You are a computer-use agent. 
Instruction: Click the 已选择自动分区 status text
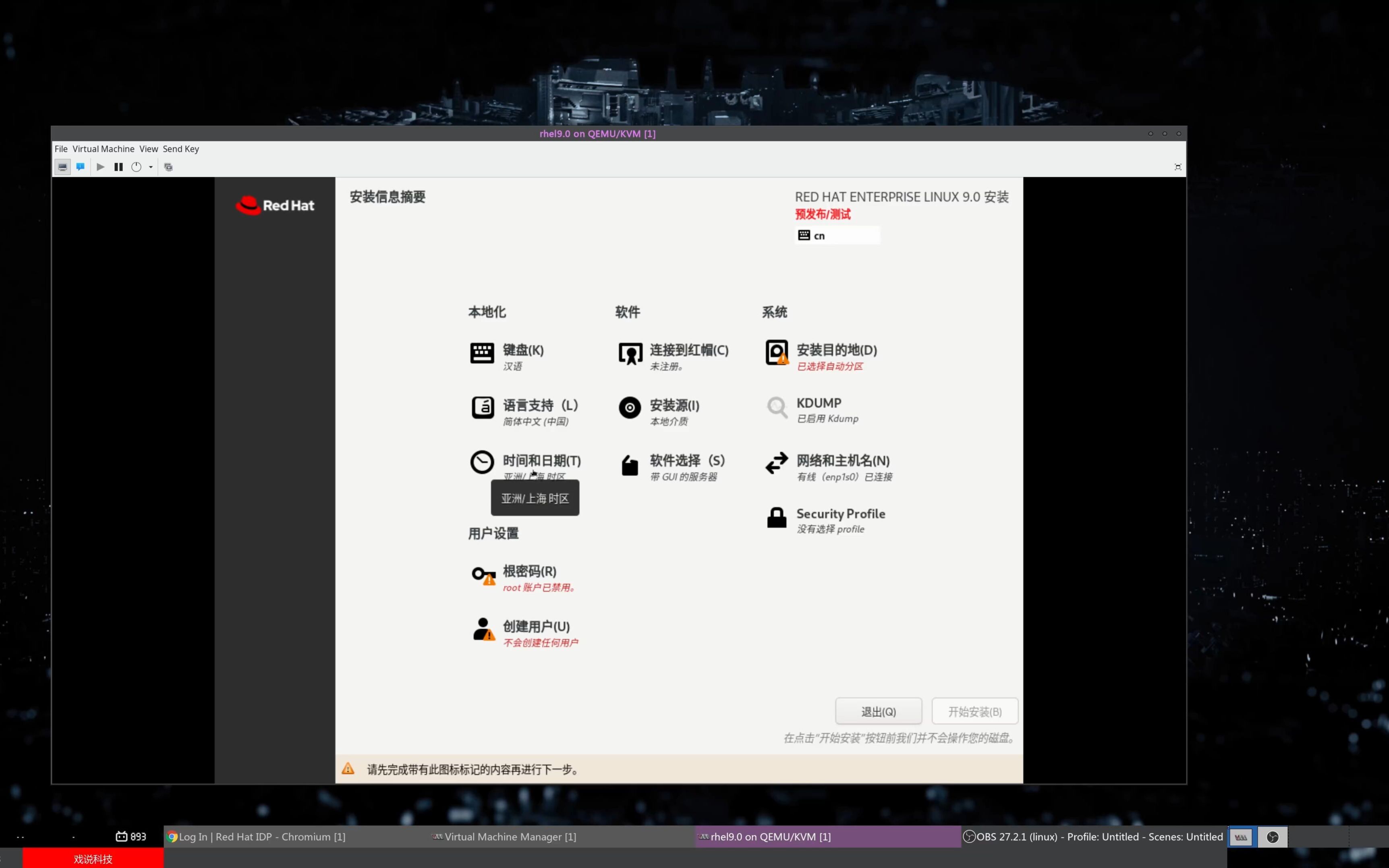[x=829, y=366]
